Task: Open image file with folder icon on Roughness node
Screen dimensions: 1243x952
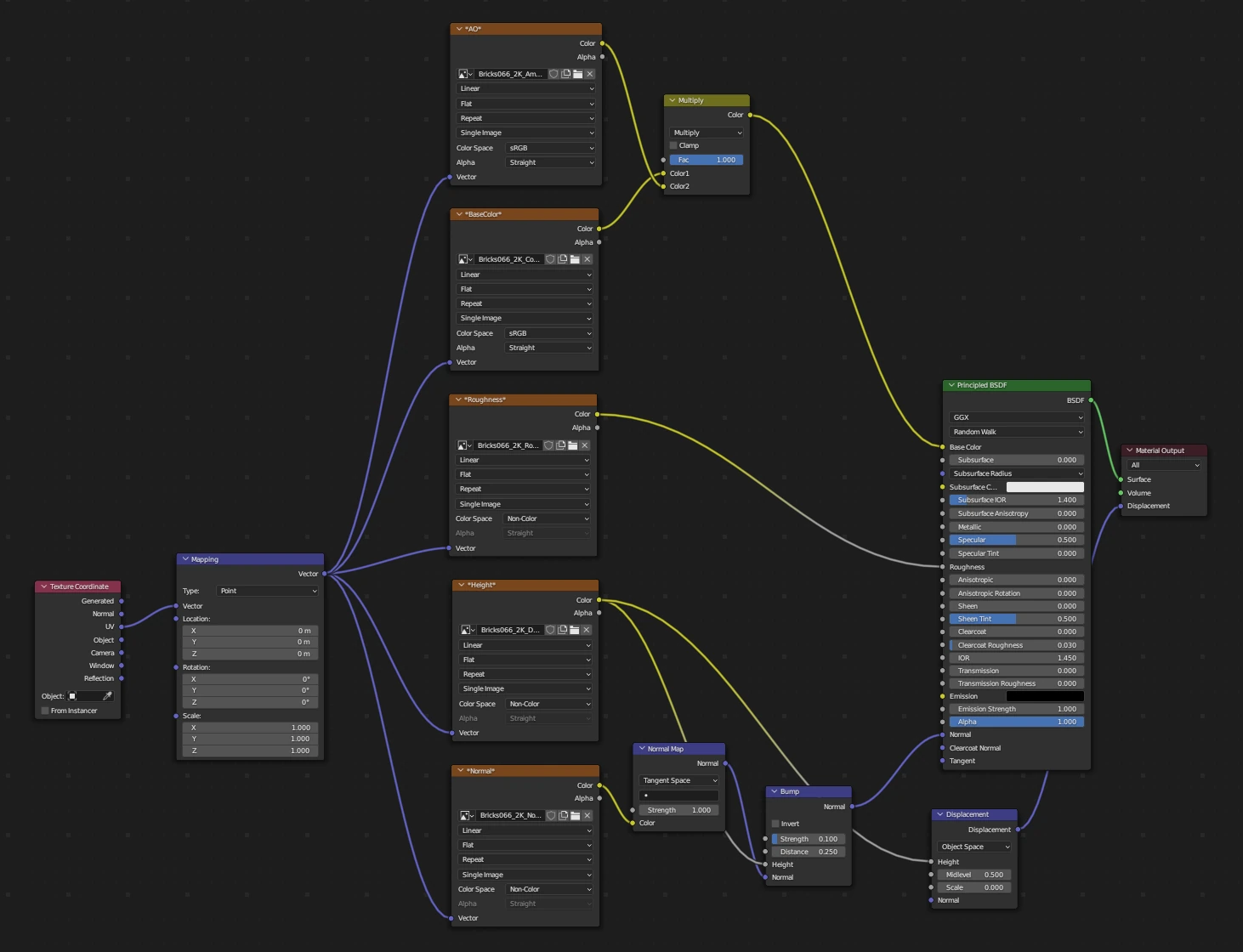Action: point(573,445)
